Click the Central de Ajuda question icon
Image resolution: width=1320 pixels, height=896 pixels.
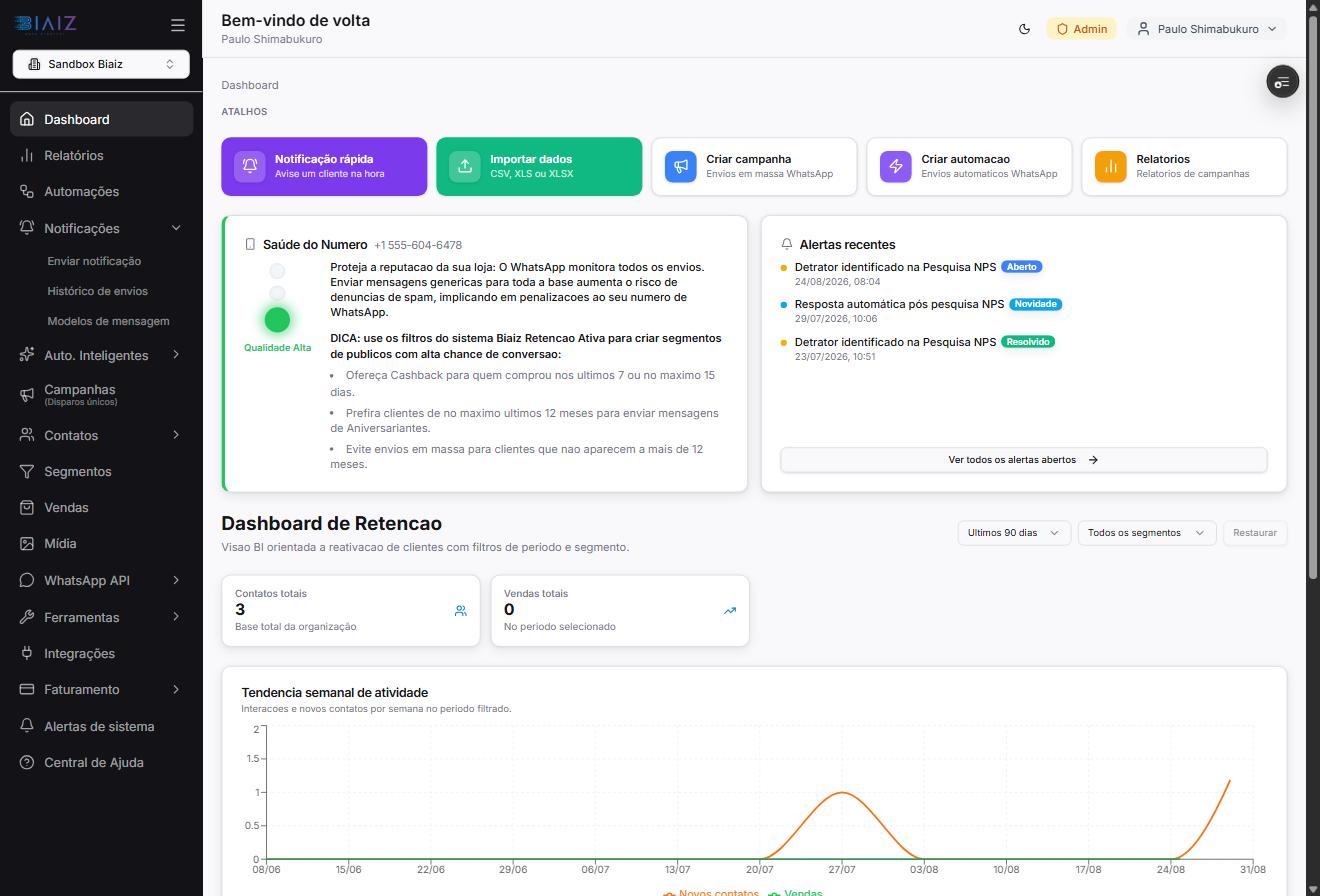[x=27, y=762]
